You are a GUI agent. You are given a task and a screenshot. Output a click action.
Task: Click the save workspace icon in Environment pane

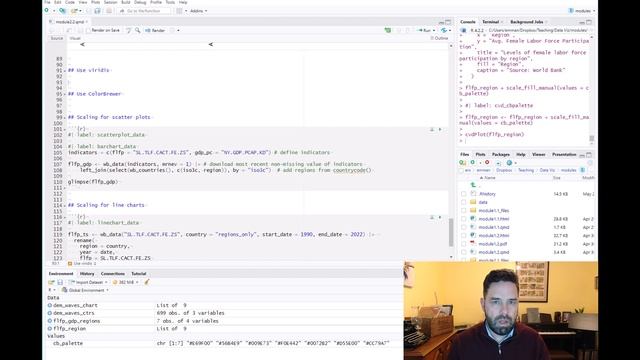click(x=60, y=282)
